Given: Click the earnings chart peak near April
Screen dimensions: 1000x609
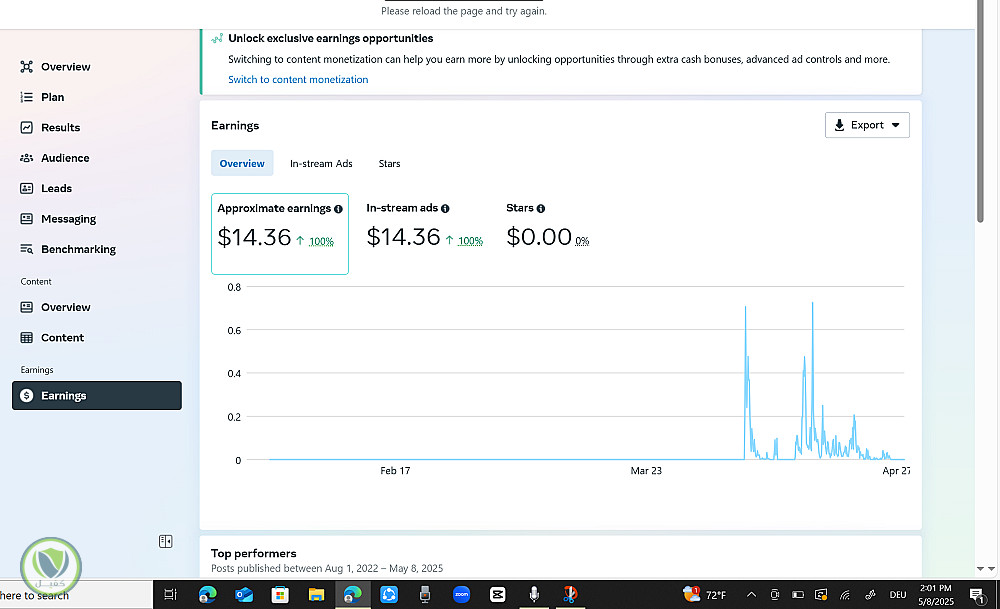Looking at the screenshot, I should coord(812,303).
